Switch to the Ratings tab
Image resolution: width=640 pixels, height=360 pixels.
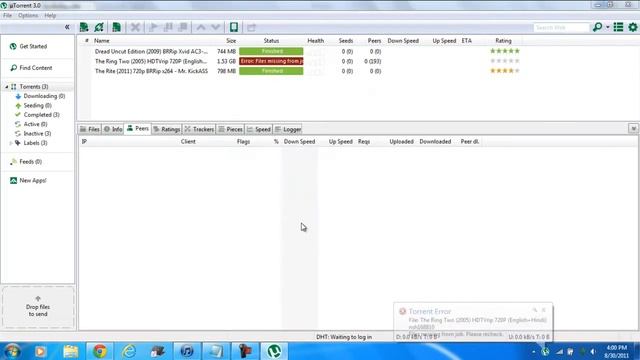[167, 129]
